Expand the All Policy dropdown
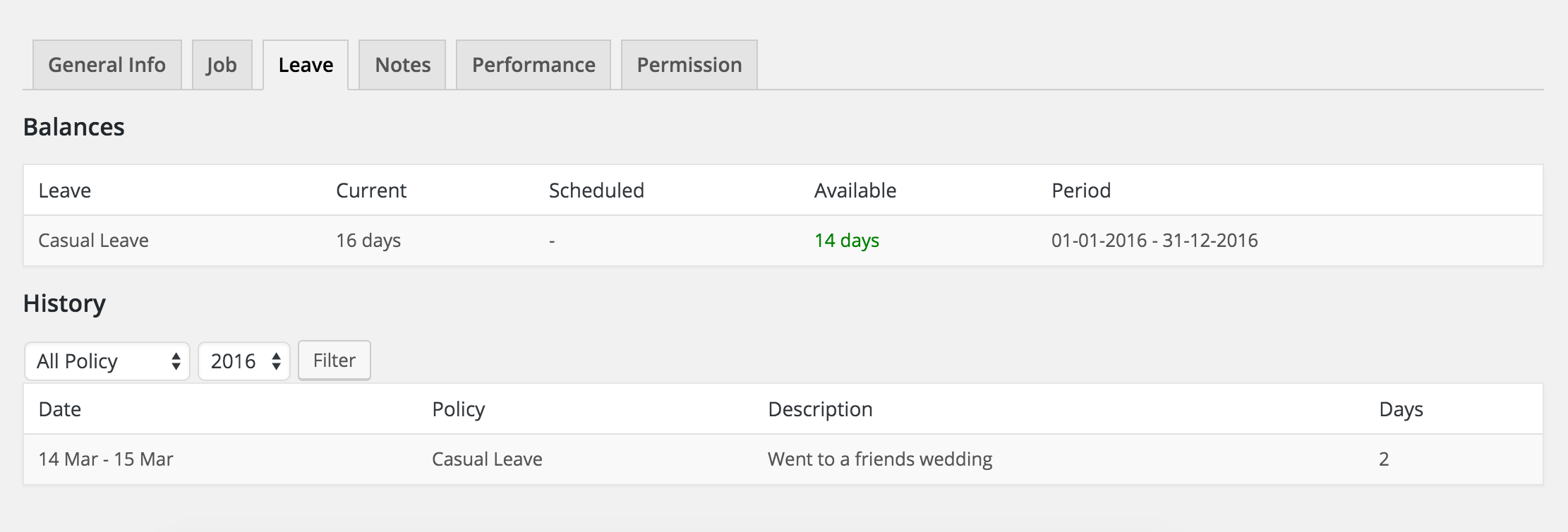The height and width of the screenshot is (532, 1568). (x=107, y=361)
